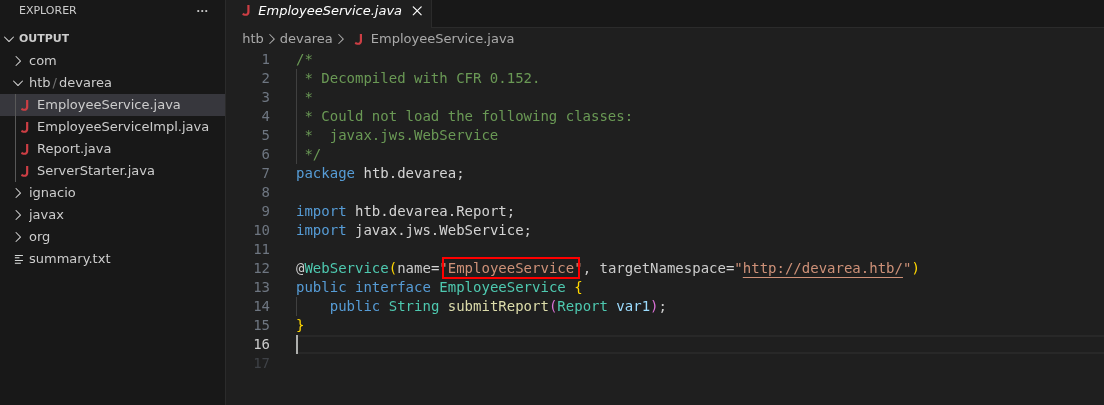Click line number 14 in gutter
The width and height of the screenshot is (1104, 405).
tap(261, 306)
